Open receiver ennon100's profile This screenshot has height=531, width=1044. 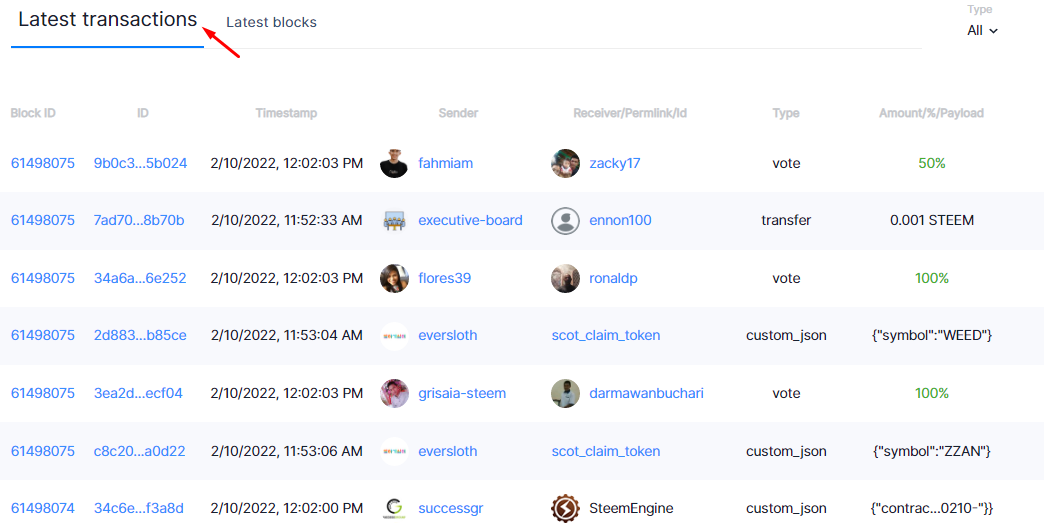coord(620,220)
